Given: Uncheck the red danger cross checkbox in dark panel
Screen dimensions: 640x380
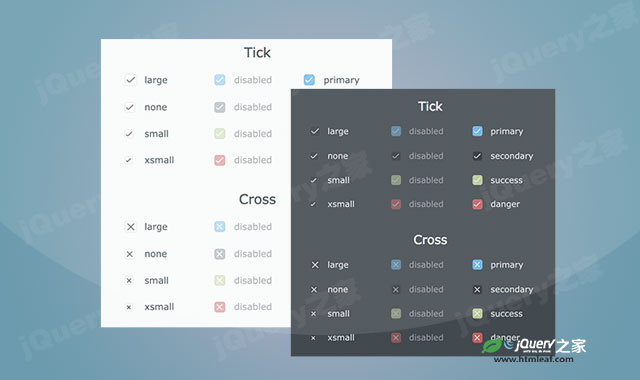Looking at the screenshot, I should [478, 338].
